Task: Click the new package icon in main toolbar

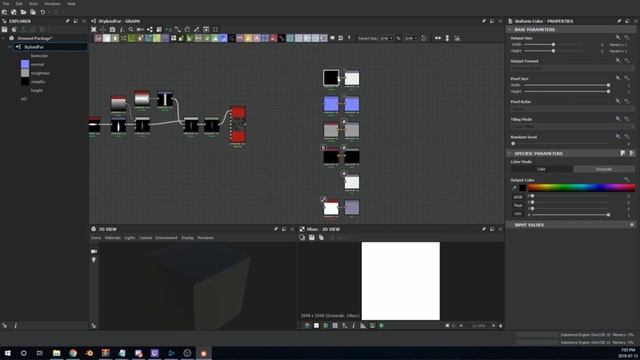Action: tap(4, 12)
